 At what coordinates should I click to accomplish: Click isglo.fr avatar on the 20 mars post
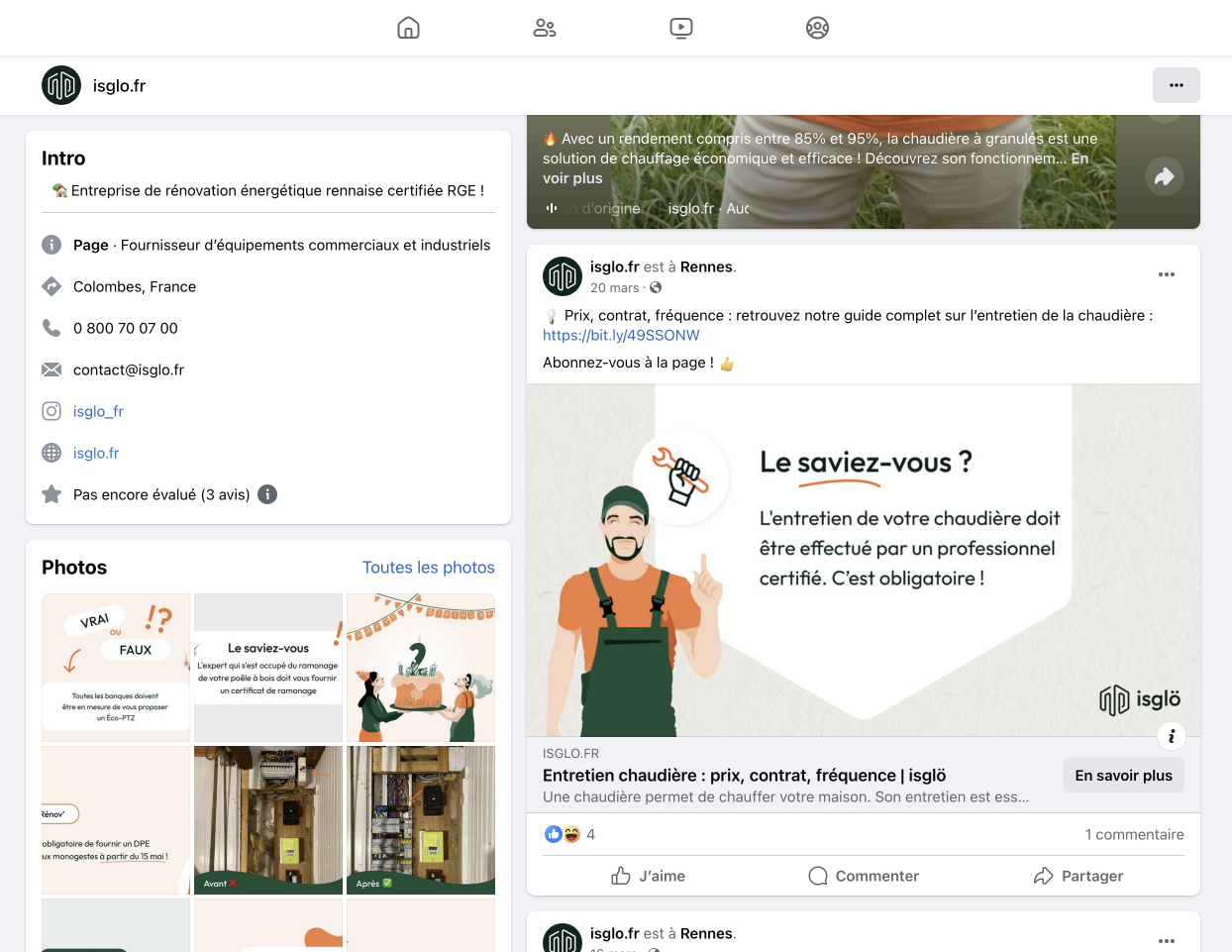click(x=563, y=276)
